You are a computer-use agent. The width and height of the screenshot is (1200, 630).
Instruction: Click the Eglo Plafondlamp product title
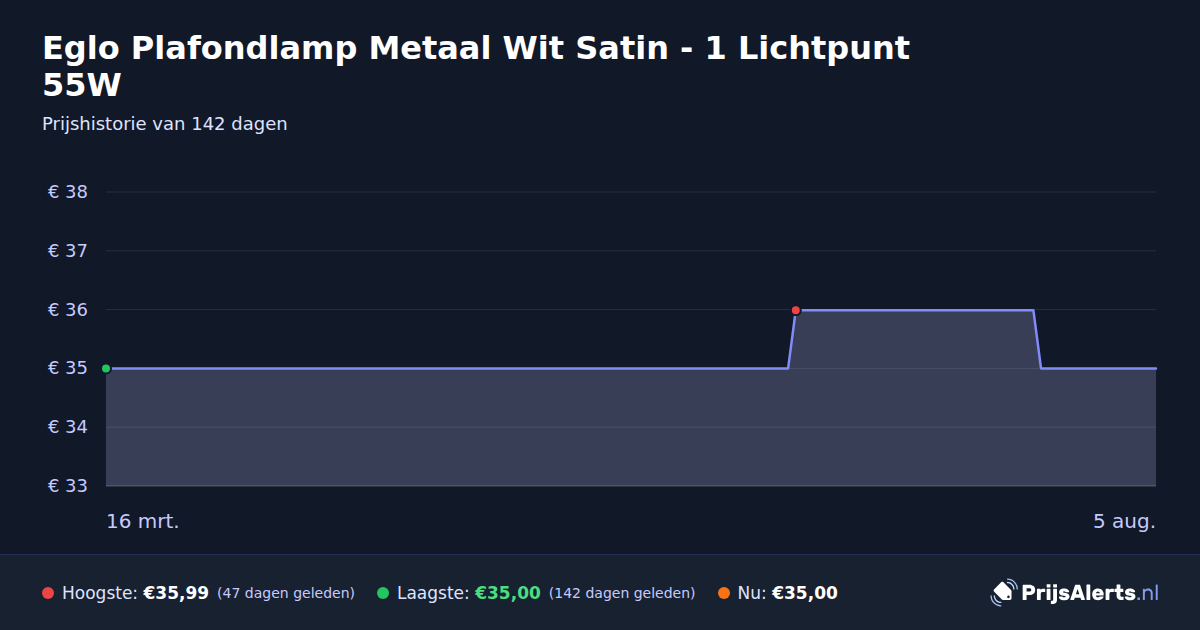click(476, 66)
